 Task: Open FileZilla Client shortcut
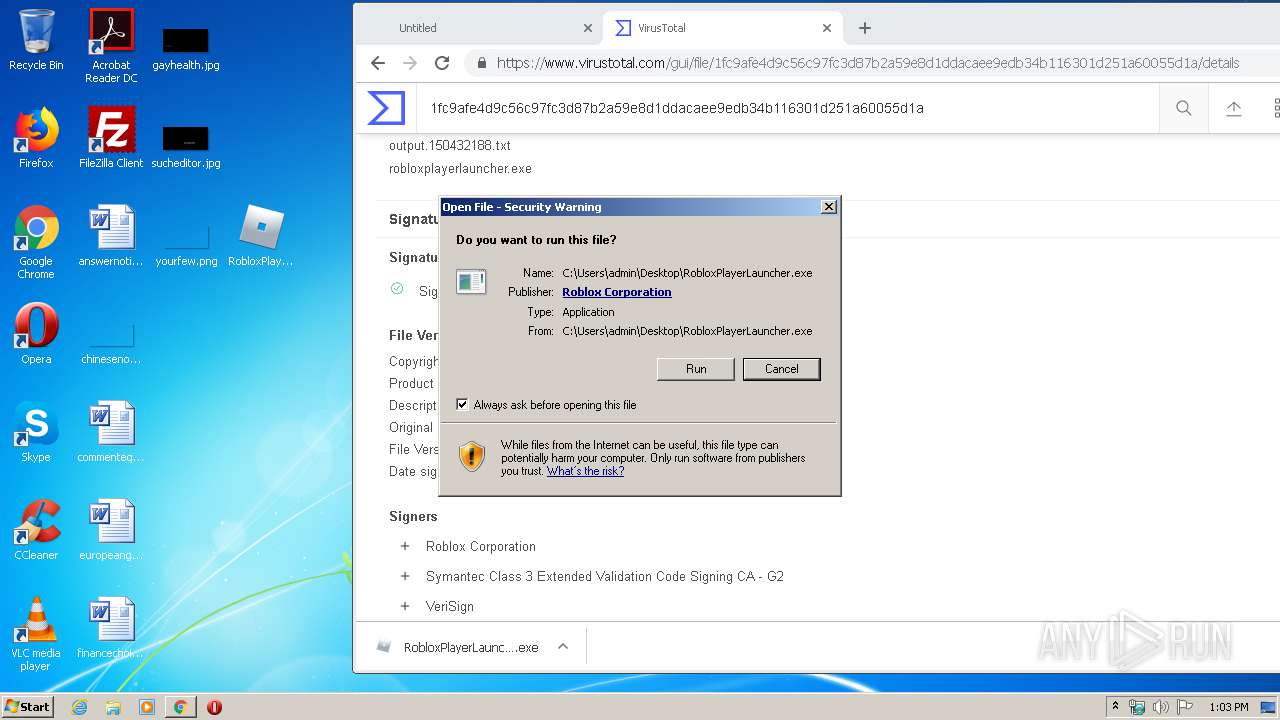point(111,137)
